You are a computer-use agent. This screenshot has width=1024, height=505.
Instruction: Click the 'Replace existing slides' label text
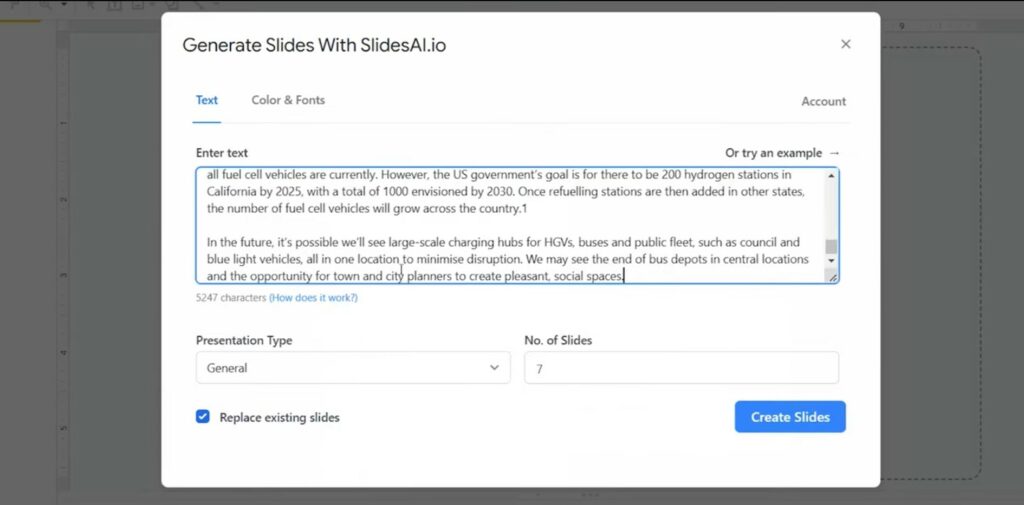280,417
